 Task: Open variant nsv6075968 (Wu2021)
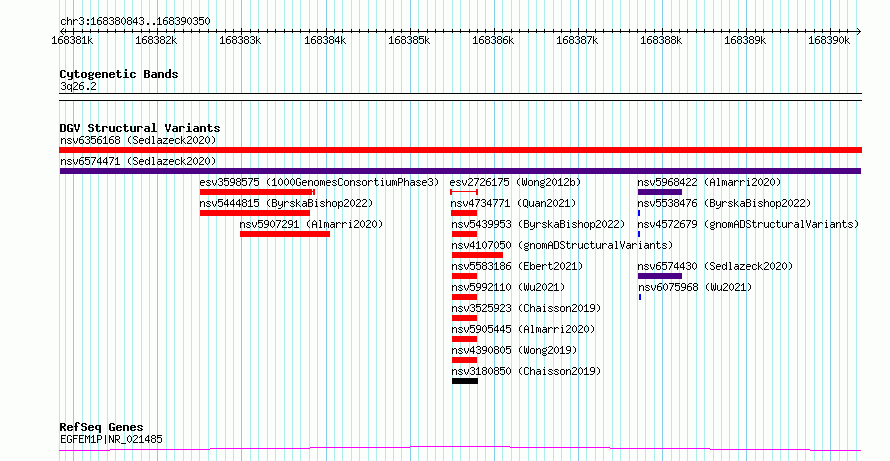tap(694, 287)
